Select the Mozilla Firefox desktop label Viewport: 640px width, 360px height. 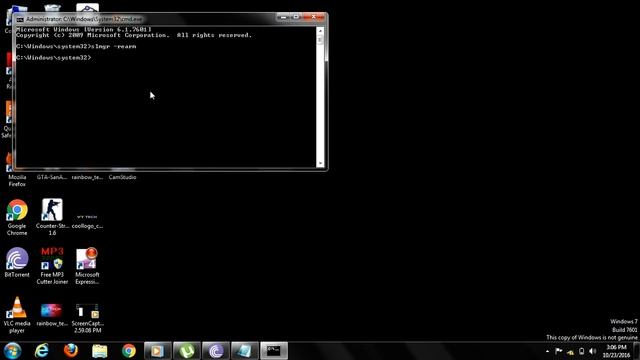[17, 180]
